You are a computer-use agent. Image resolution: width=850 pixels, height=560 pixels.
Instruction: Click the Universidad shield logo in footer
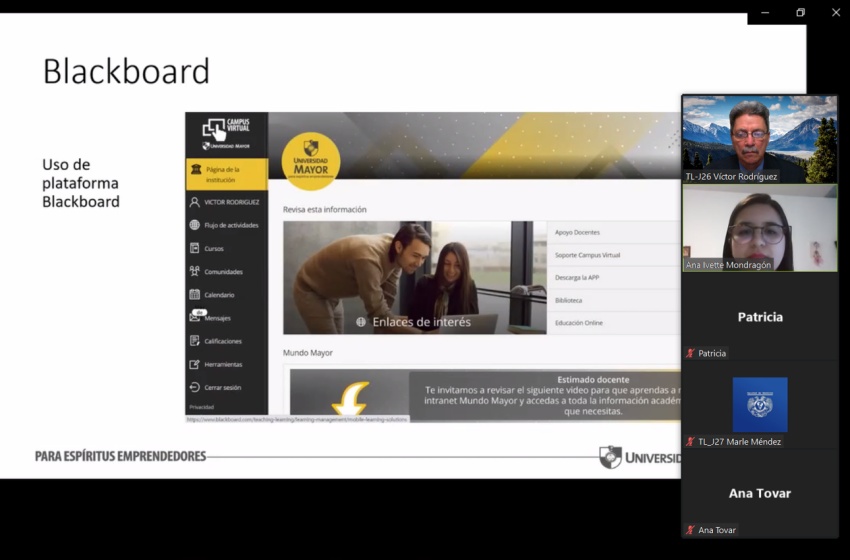point(610,457)
